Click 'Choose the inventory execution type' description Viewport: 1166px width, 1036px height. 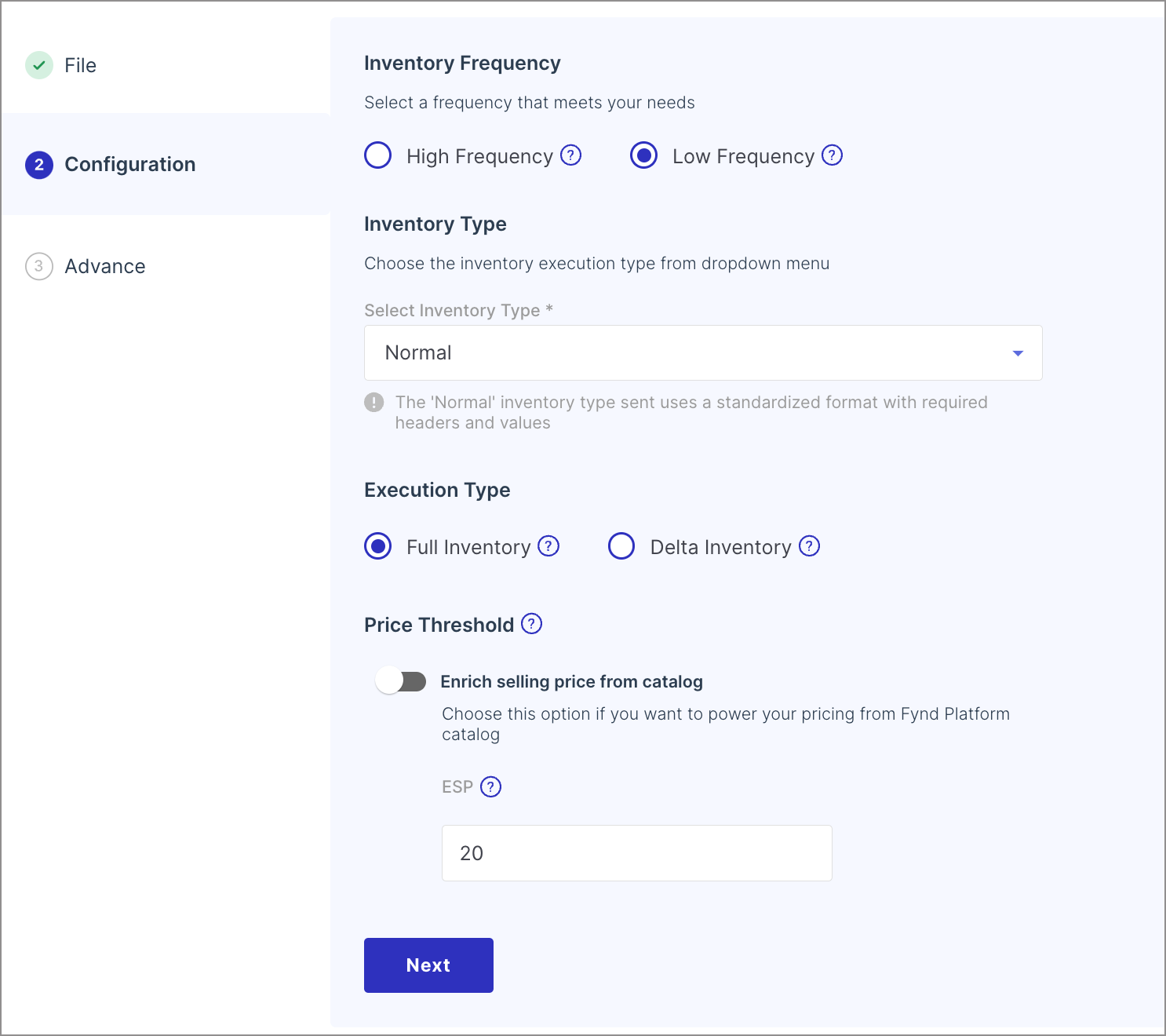pos(597,264)
